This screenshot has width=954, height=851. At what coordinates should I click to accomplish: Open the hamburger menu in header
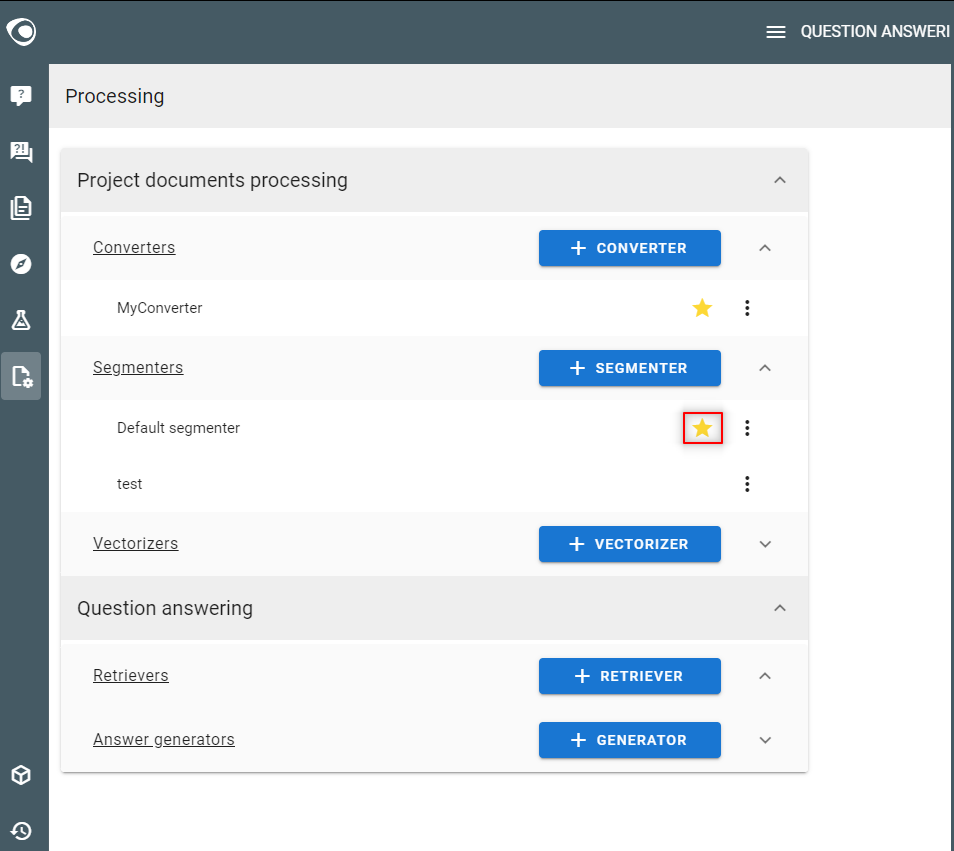pos(776,32)
